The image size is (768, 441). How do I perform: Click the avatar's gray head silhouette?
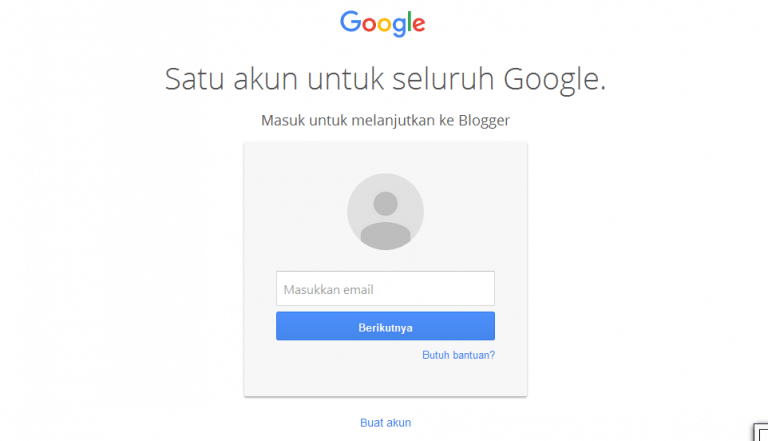(x=385, y=203)
